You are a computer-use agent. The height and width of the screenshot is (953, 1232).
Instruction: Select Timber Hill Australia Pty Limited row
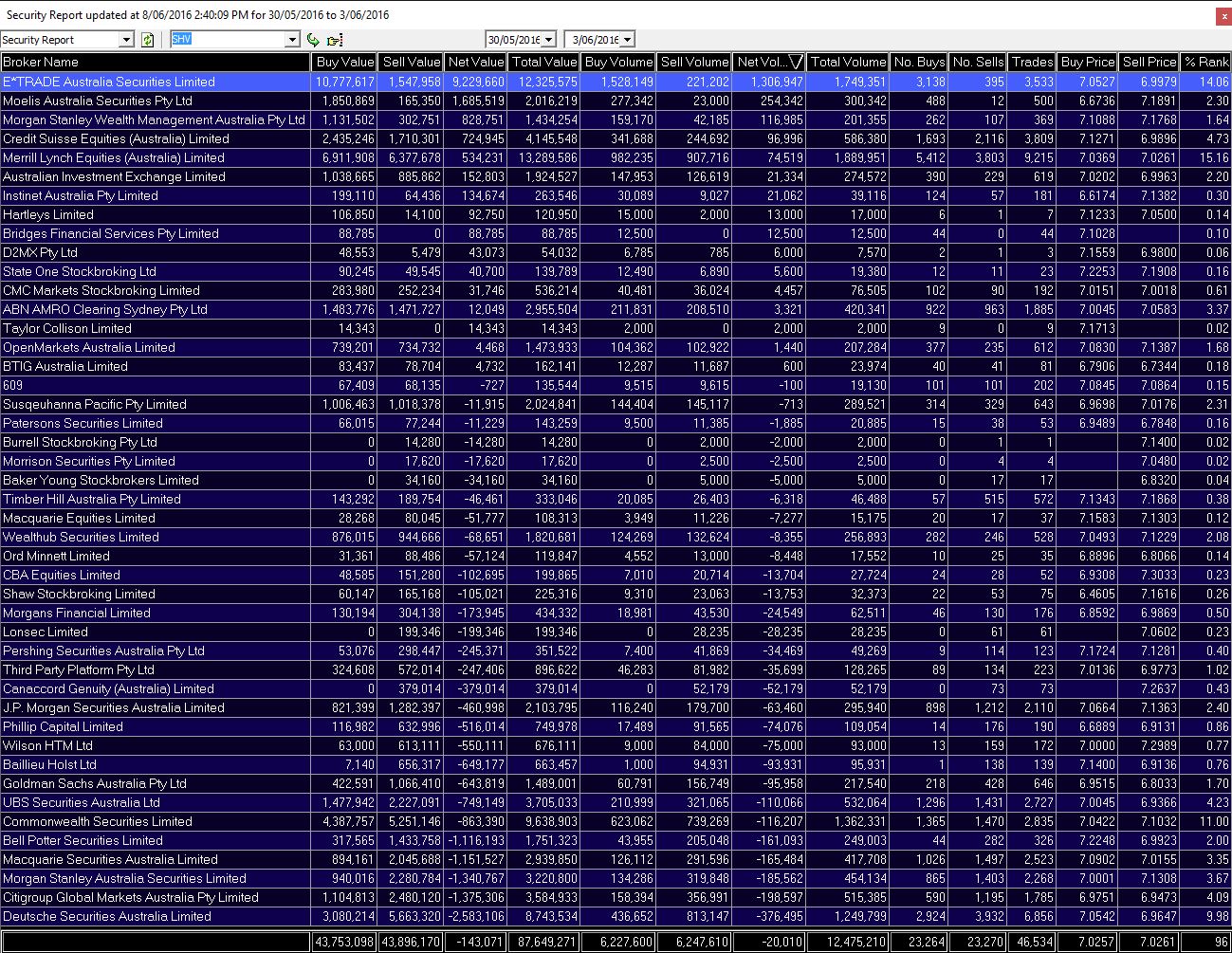[616, 499]
